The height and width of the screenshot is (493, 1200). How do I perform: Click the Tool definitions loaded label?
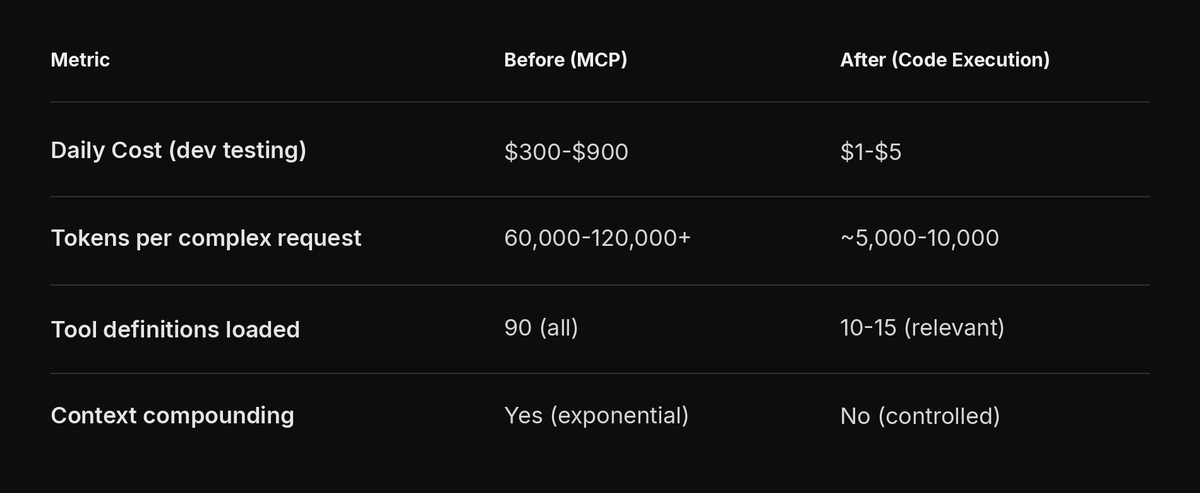point(175,329)
